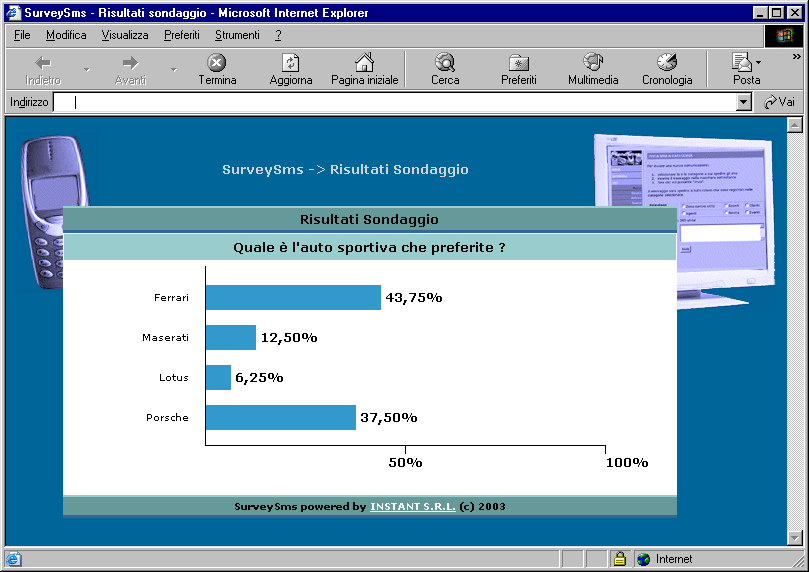Click the padlock security icon in status bar
The height and width of the screenshot is (572, 809).
coord(620,559)
